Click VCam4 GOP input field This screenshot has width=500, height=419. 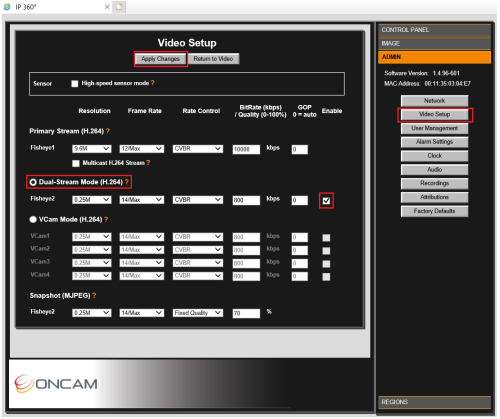tap(300, 276)
